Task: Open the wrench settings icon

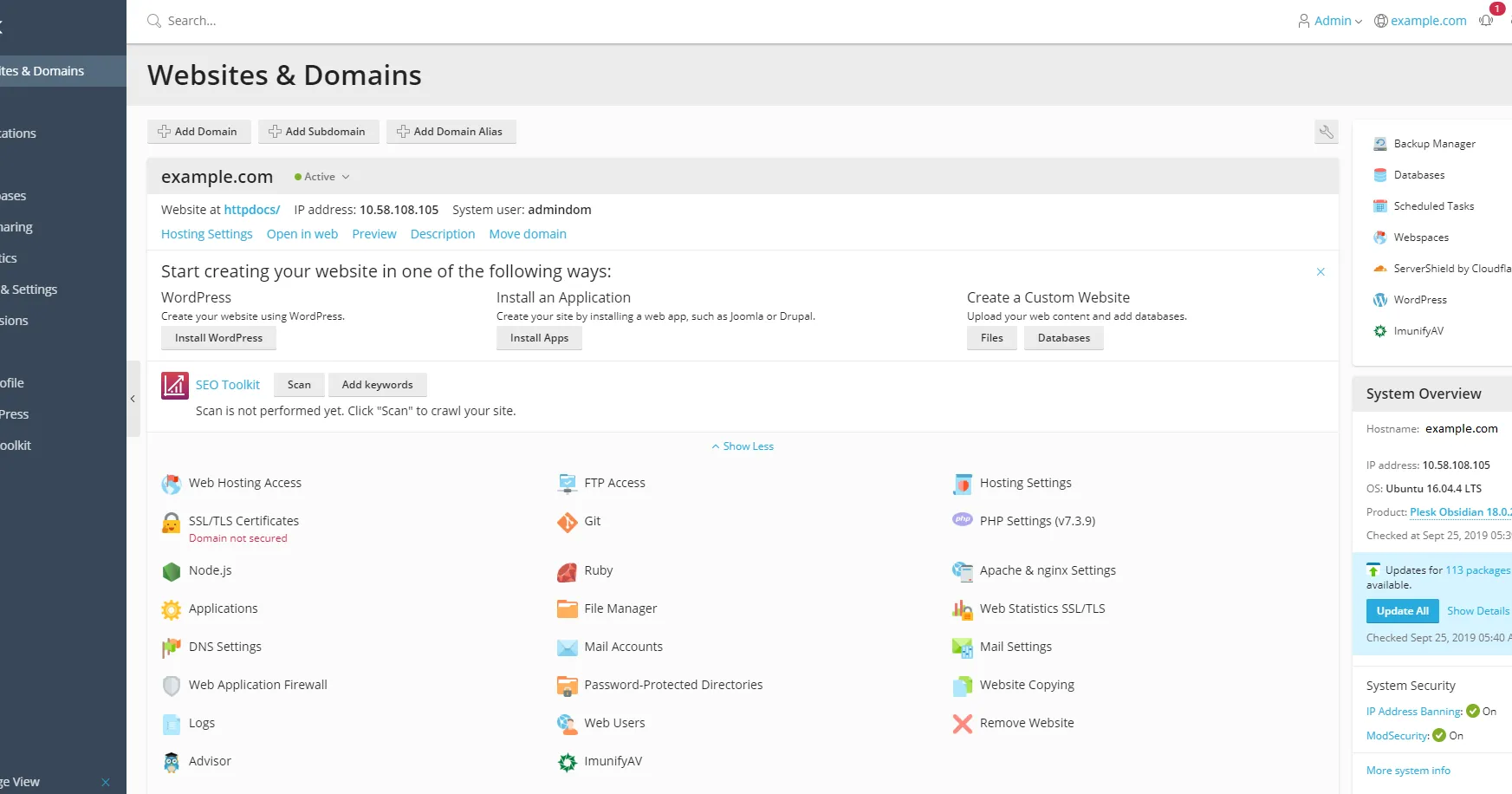Action: click(x=1326, y=132)
